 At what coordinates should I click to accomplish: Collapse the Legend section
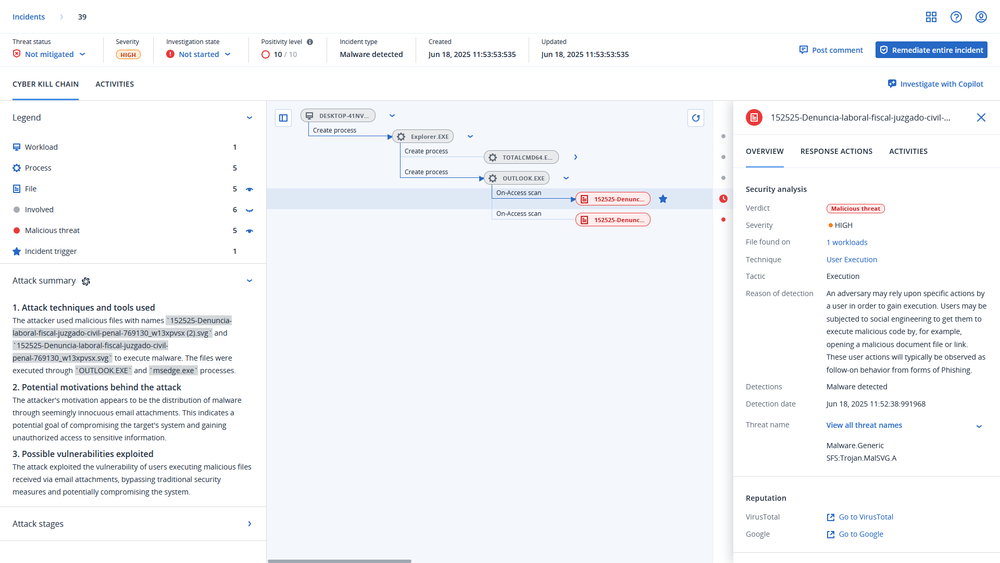tap(249, 118)
